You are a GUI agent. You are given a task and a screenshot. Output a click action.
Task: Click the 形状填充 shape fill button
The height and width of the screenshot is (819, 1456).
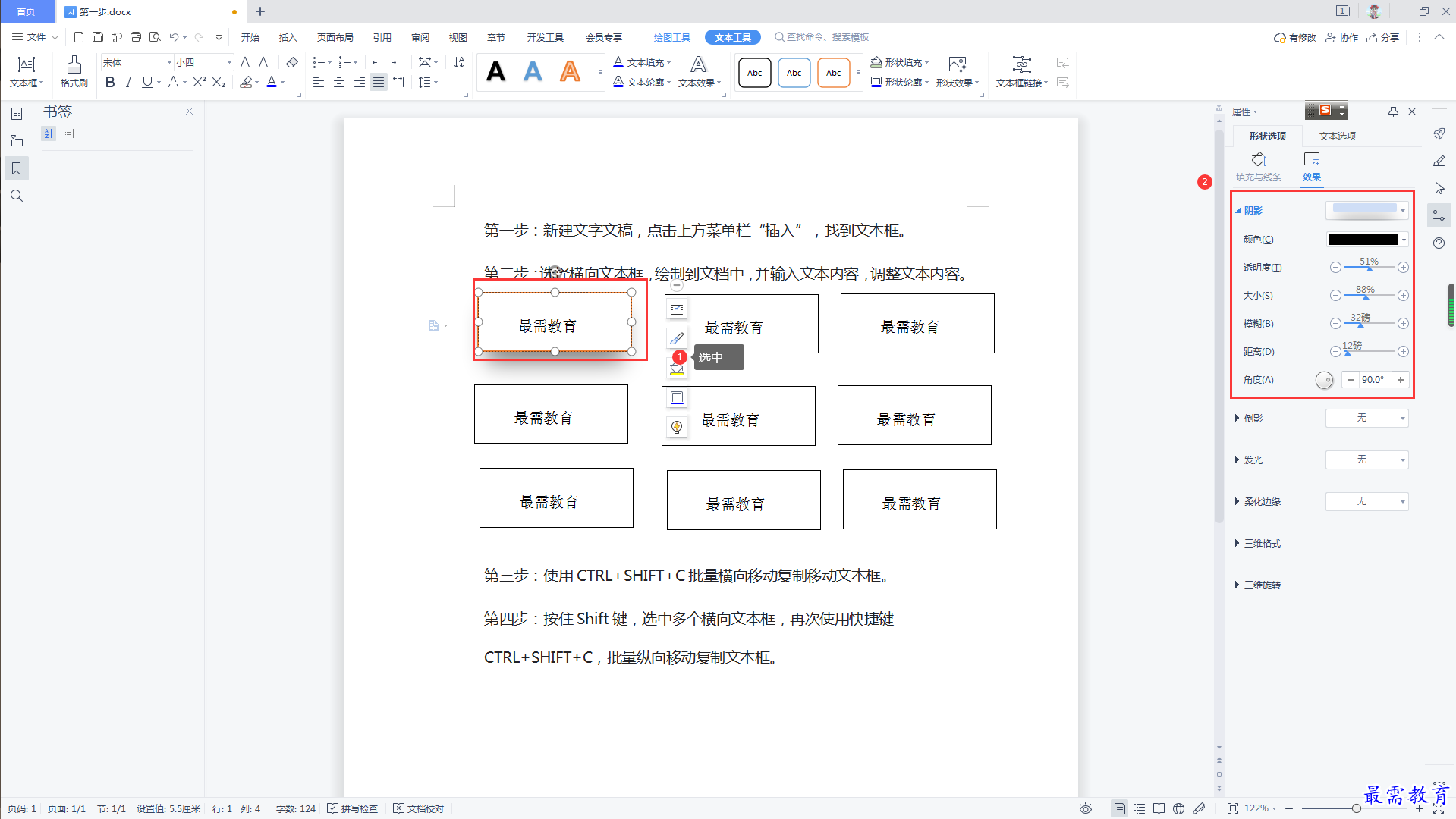tap(900, 62)
